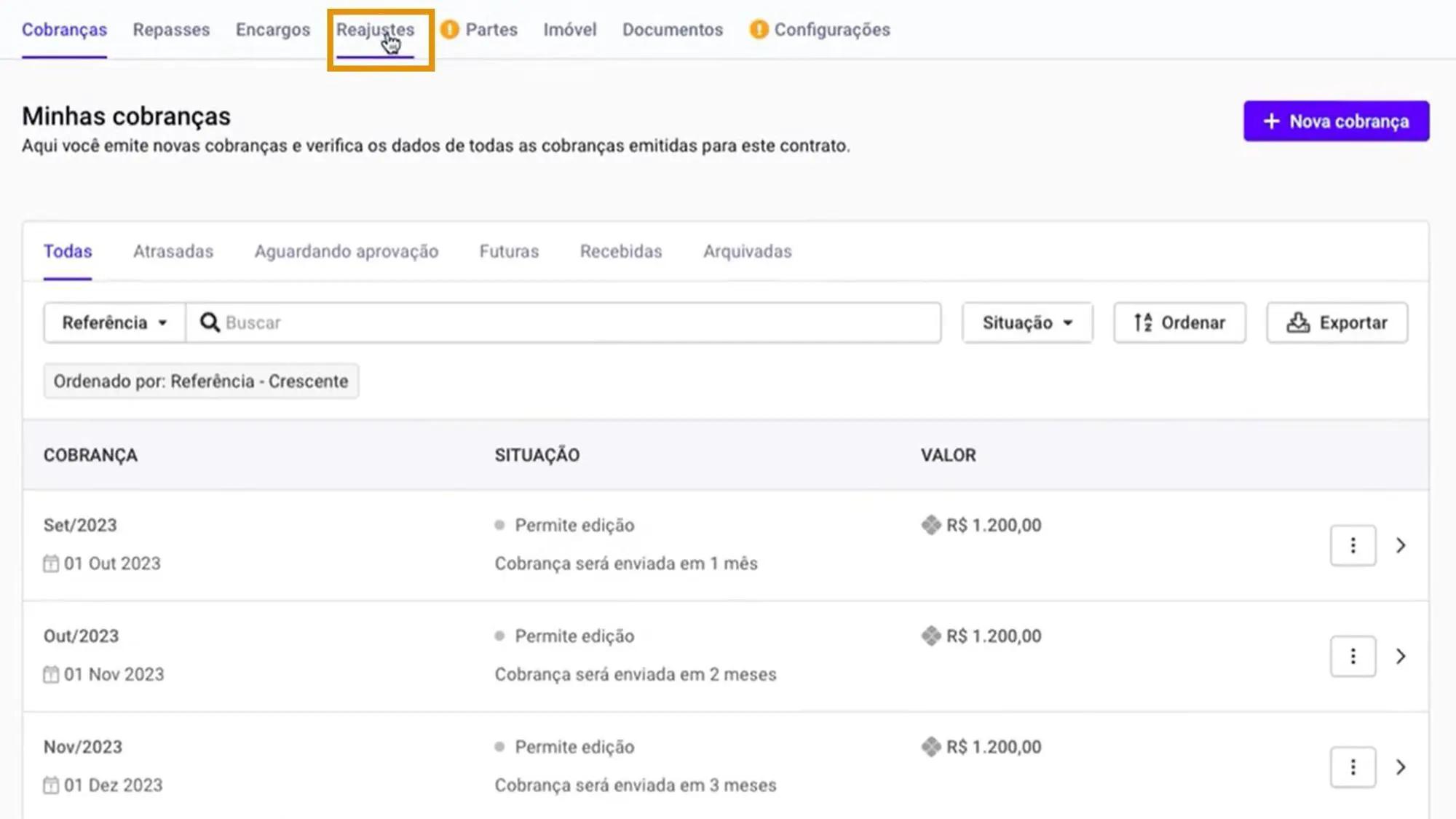Click the sort icon on Ordenar

1143,323
